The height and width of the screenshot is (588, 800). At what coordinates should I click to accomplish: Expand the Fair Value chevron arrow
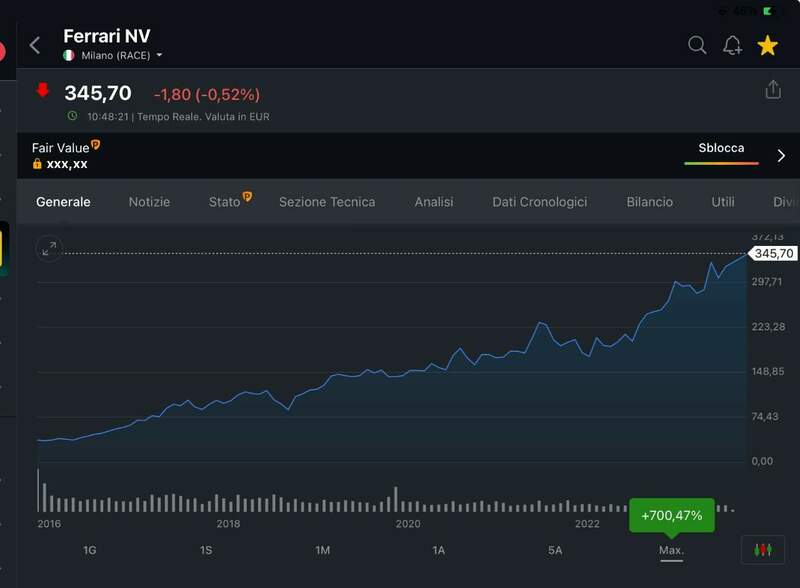781,156
